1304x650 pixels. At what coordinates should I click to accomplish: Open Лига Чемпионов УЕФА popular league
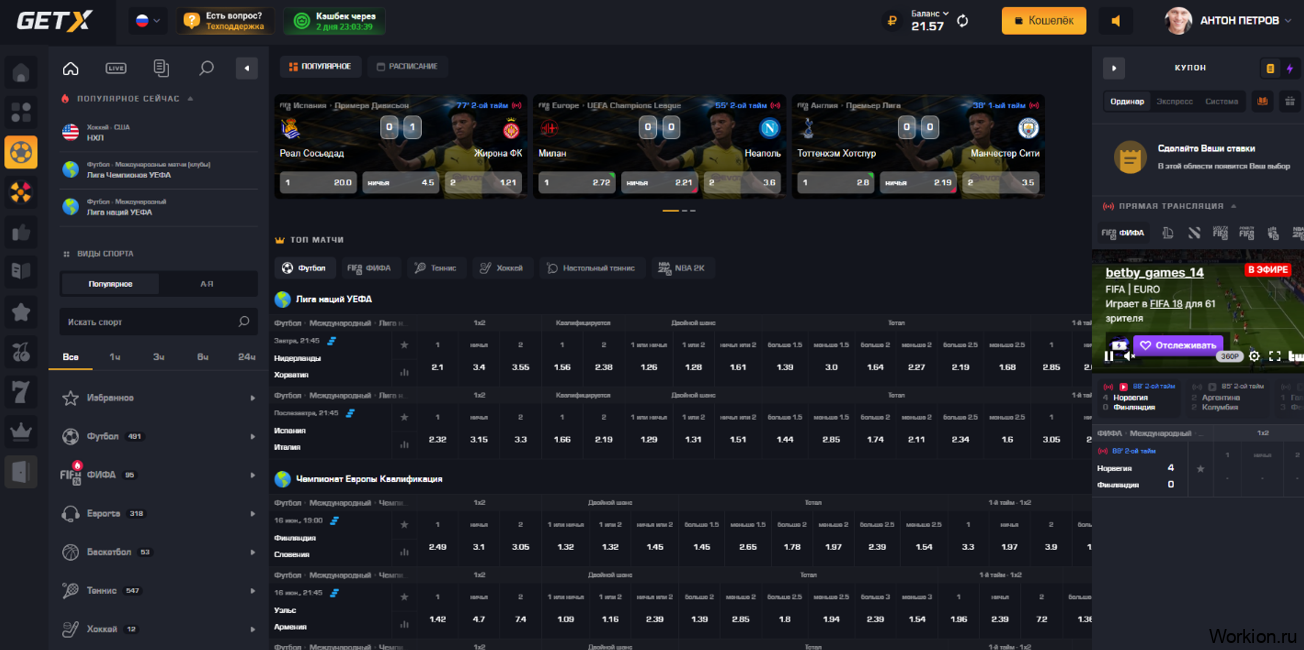(x=158, y=170)
